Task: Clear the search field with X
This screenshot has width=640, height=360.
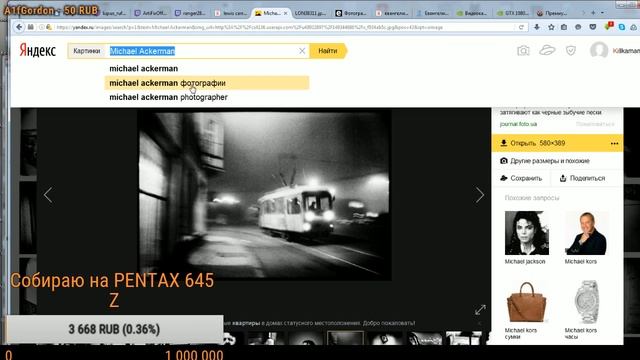Action: click(x=302, y=51)
